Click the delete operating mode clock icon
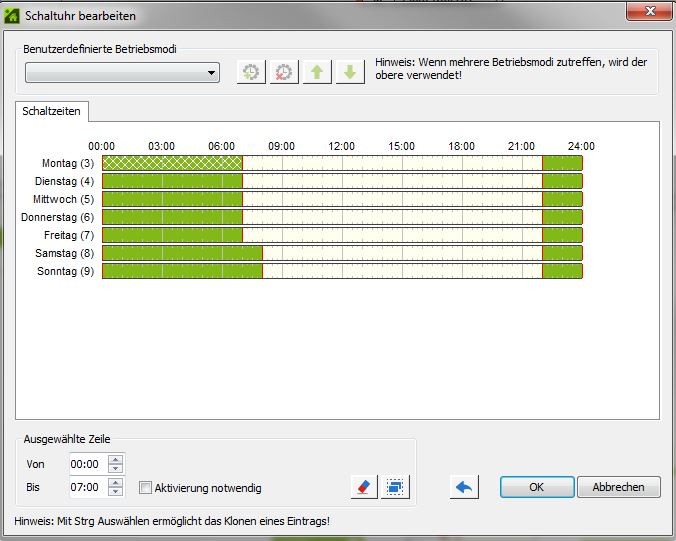 (x=284, y=72)
